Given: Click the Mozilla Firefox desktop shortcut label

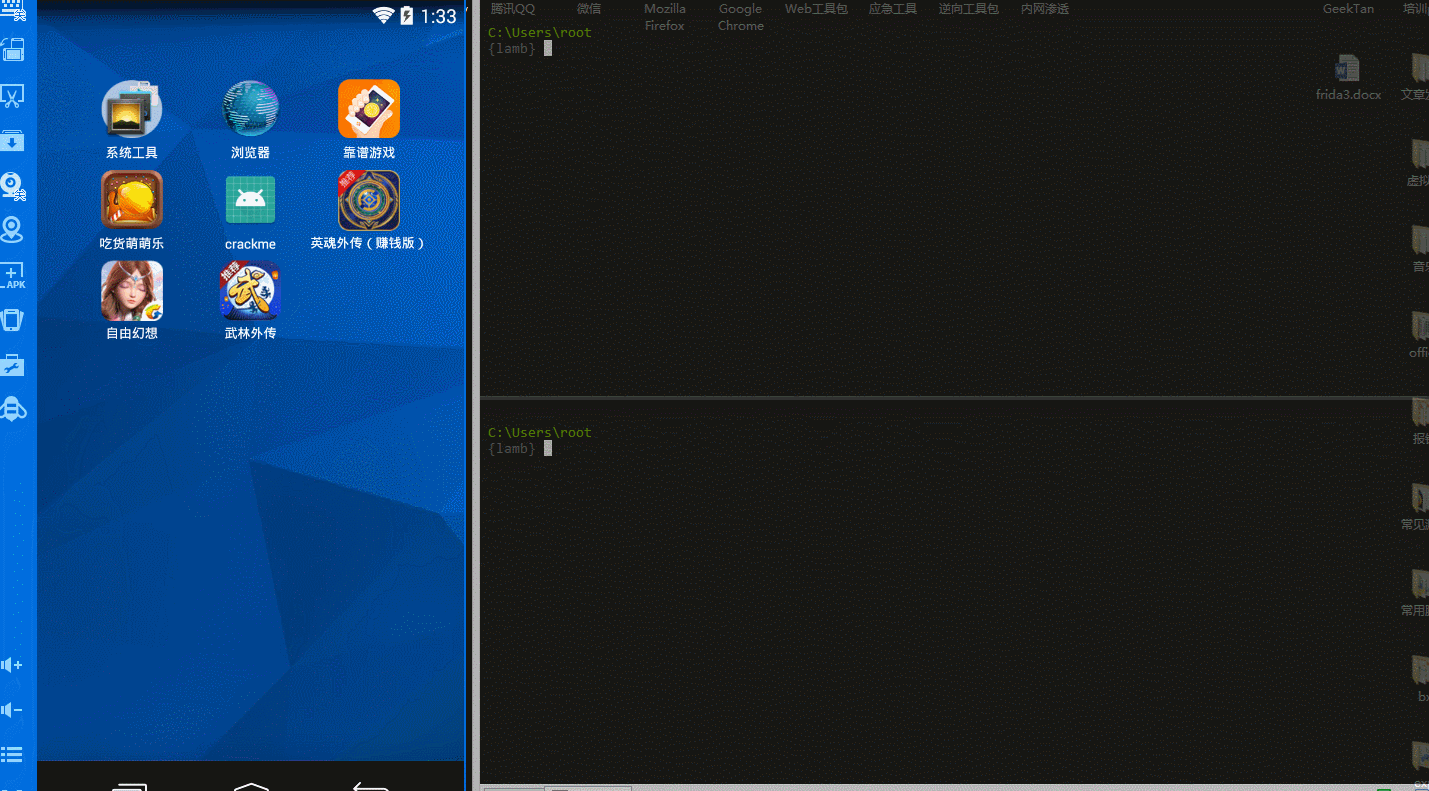Looking at the screenshot, I should coord(665,17).
